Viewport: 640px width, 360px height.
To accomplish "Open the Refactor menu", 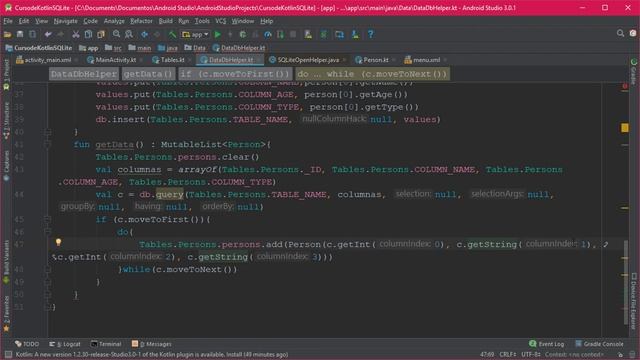I will coord(141,21).
